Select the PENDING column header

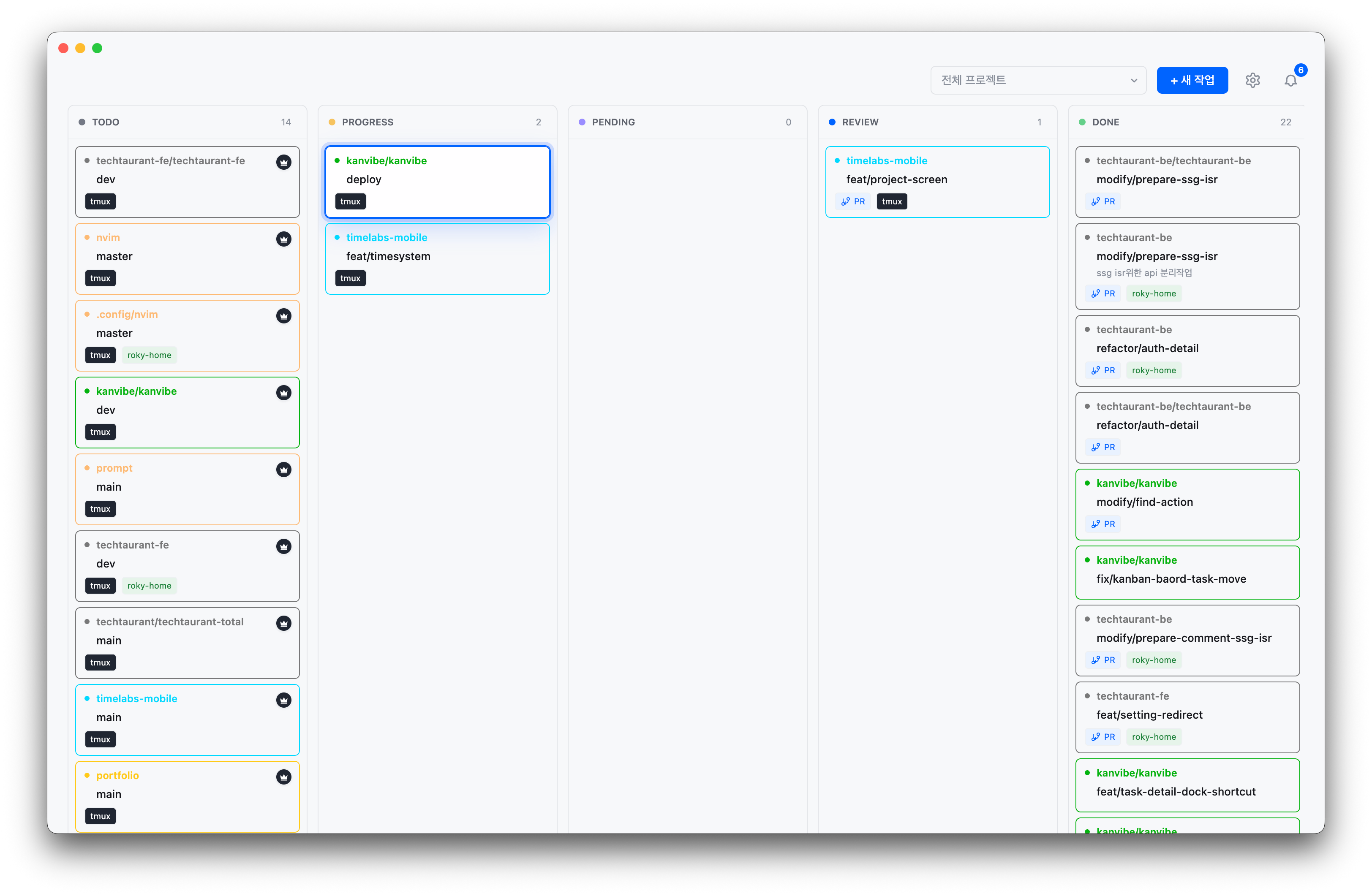(687, 122)
